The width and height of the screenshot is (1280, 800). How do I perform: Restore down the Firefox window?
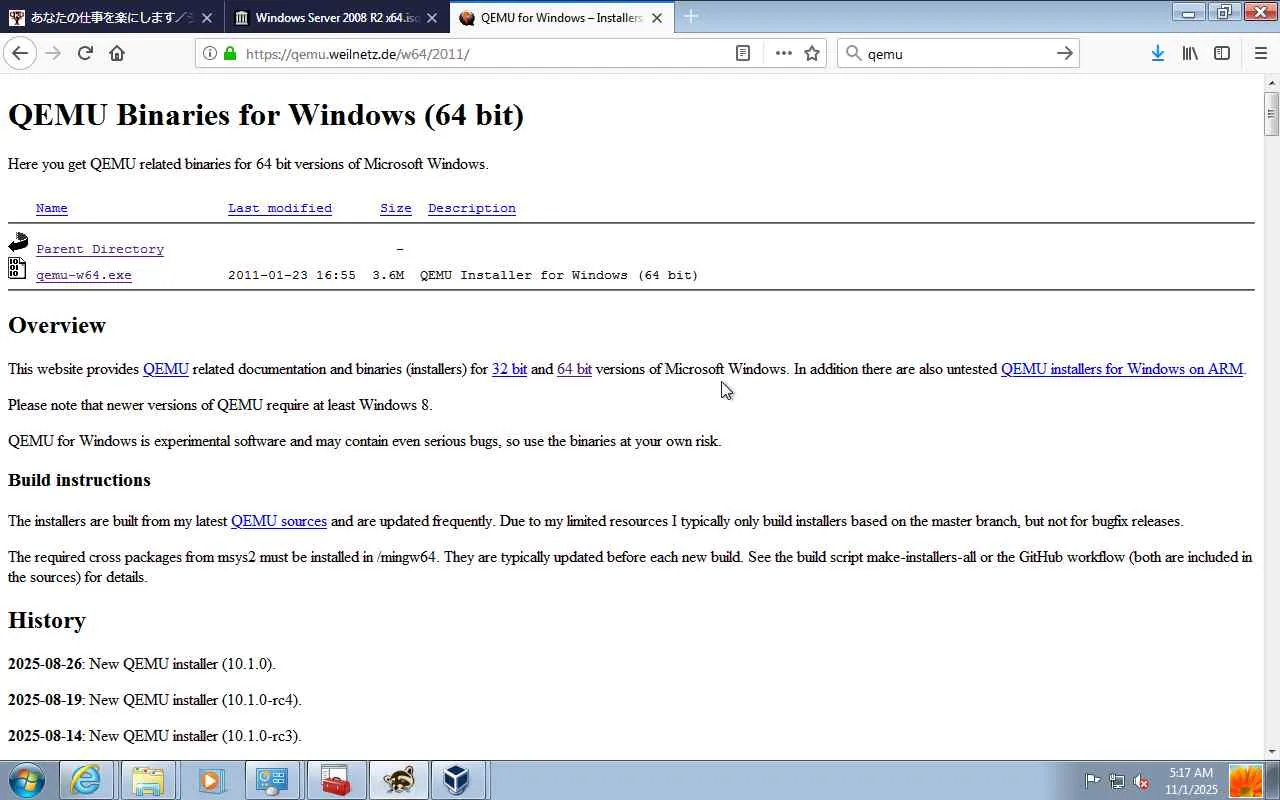[1223, 12]
